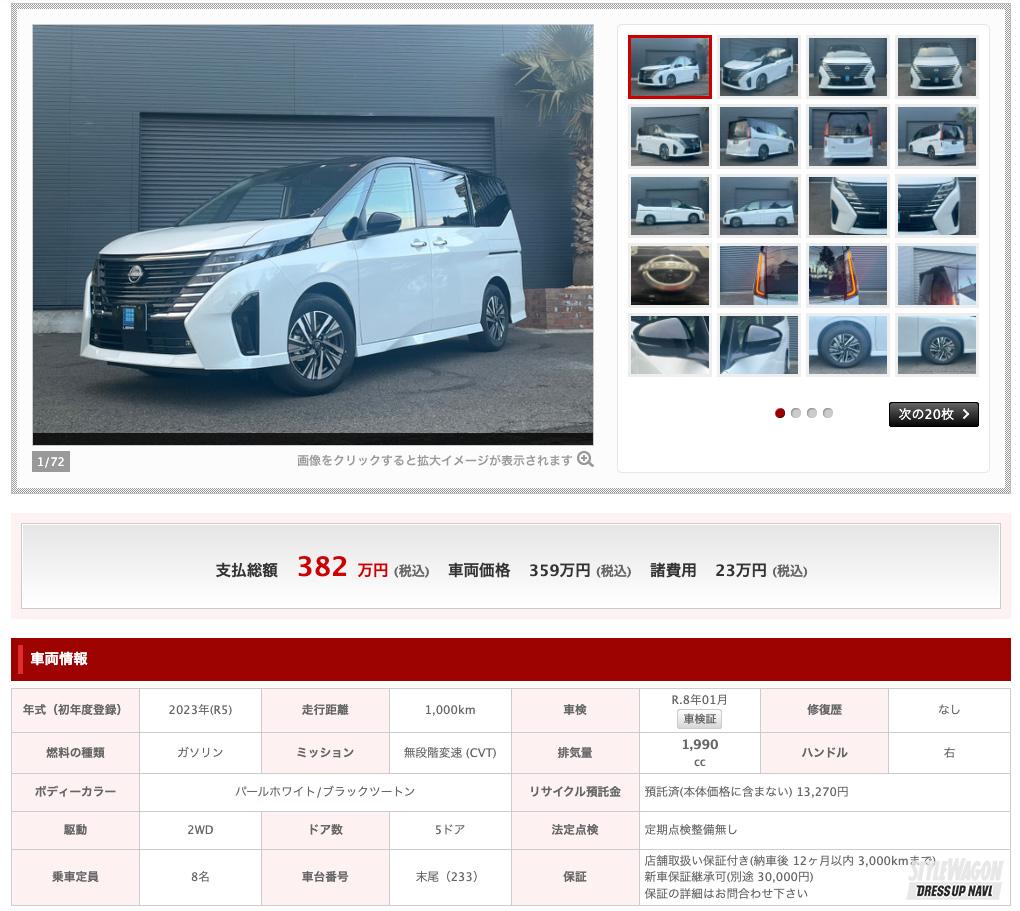Open the red-bordered selected thumbnail
Image resolution: width=1020 pixels, height=911 pixels.
[670, 67]
